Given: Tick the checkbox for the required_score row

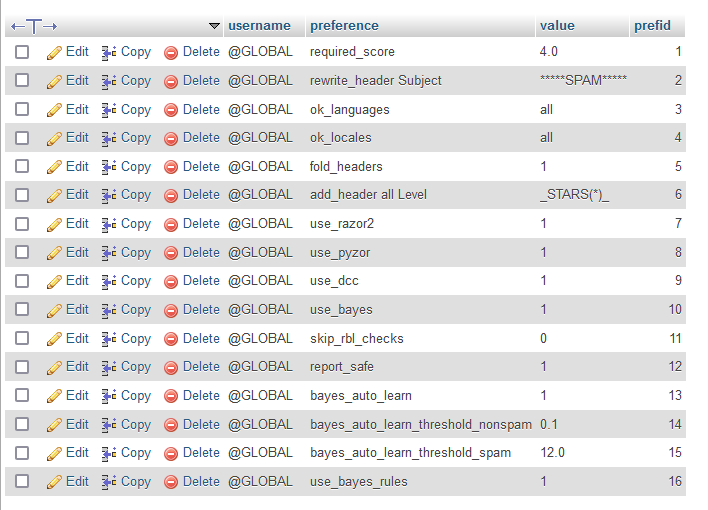Looking at the screenshot, I should click(x=22, y=52).
